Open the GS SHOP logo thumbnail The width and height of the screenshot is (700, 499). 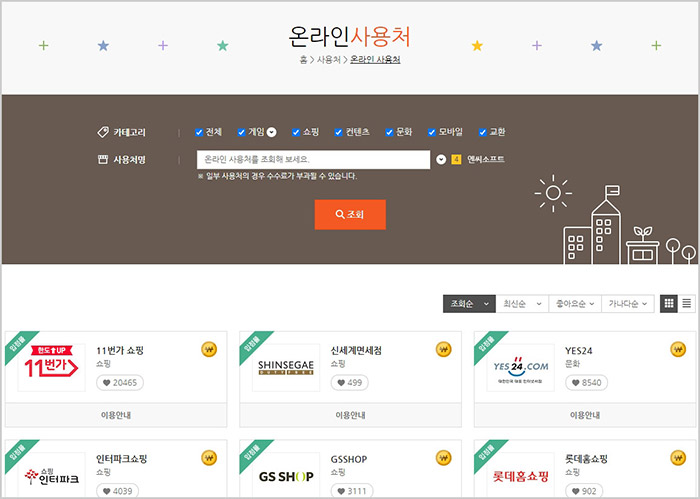click(286, 476)
